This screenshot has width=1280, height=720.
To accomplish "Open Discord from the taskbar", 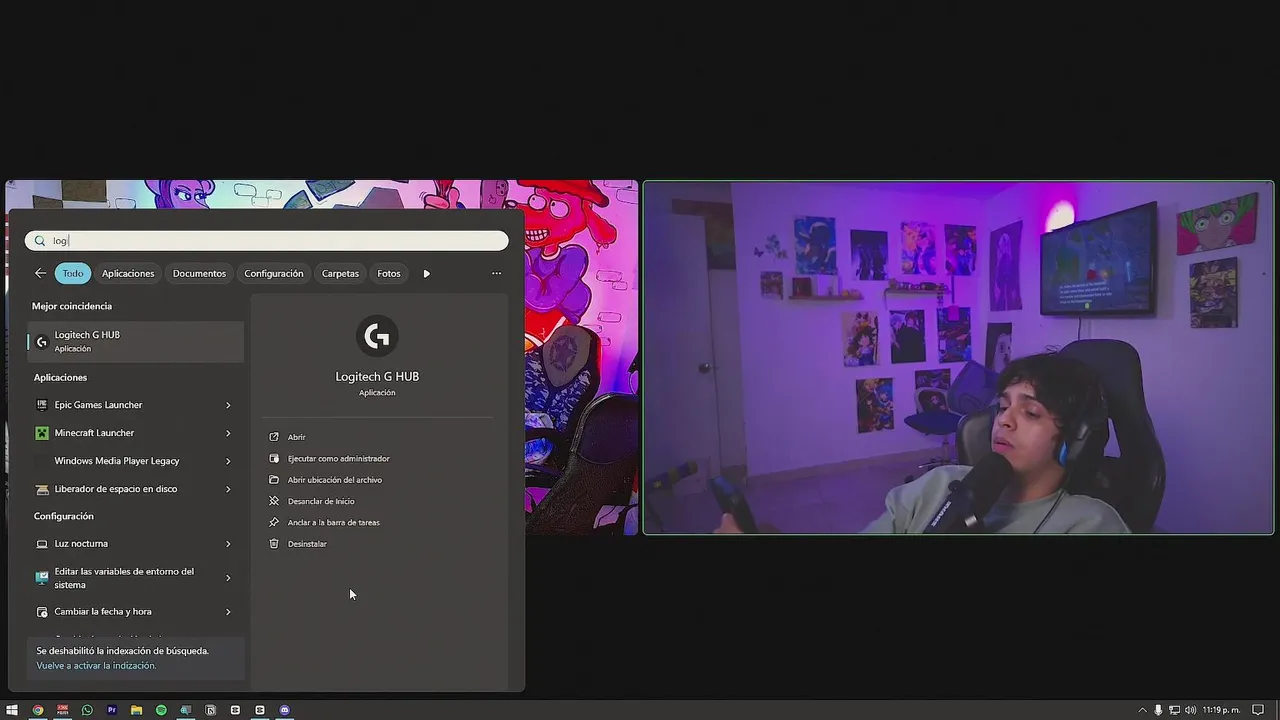I will (x=284, y=710).
